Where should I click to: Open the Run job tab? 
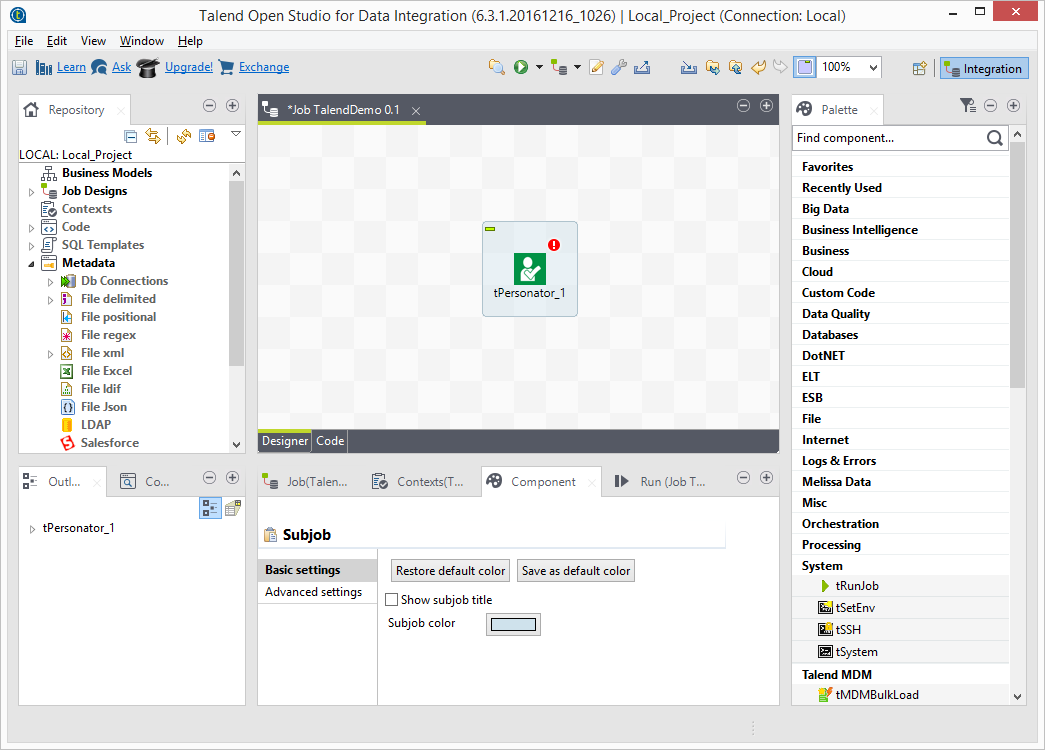[x=662, y=482]
